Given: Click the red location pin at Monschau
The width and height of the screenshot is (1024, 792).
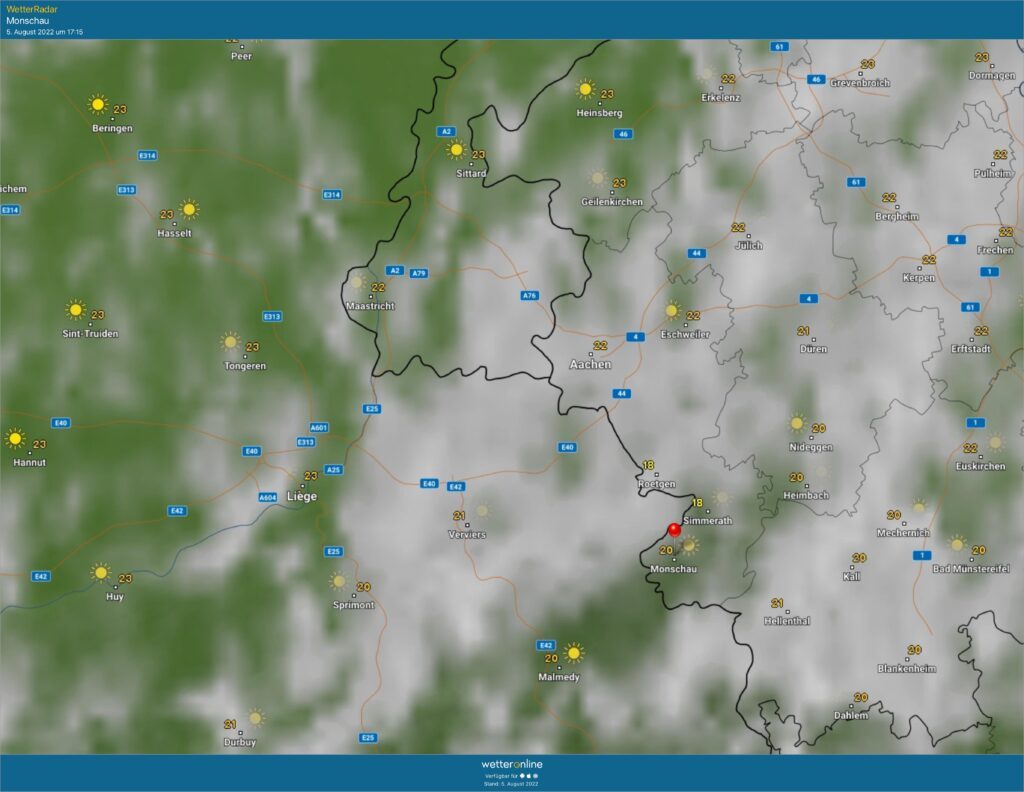Looking at the screenshot, I should (x=675, y=530).
